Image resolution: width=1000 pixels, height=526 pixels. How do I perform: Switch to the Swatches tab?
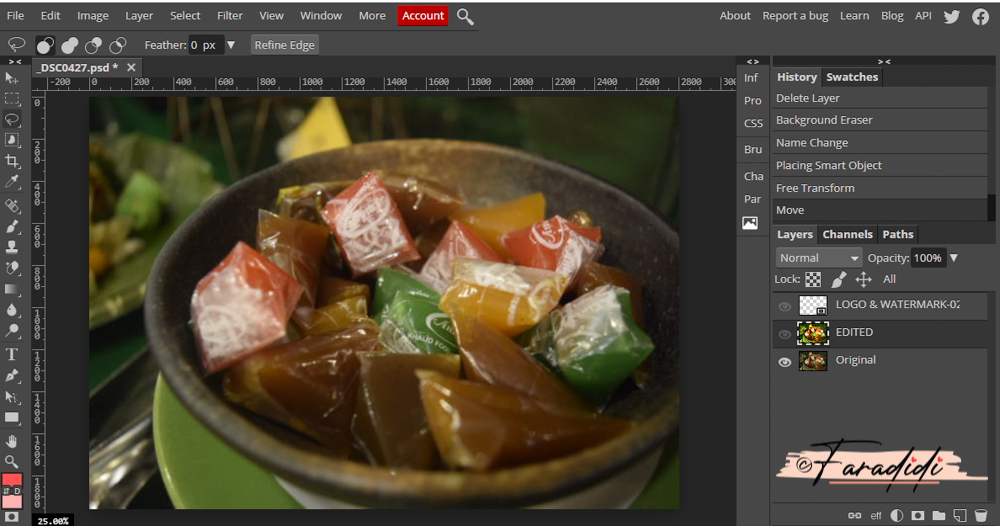[x=852, y=77]
